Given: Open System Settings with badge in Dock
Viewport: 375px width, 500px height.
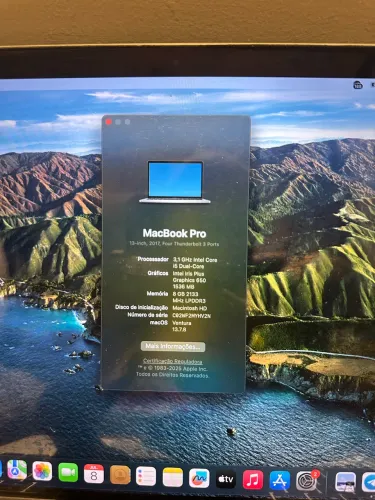Looking at the screenshot, I should (307, 481).
